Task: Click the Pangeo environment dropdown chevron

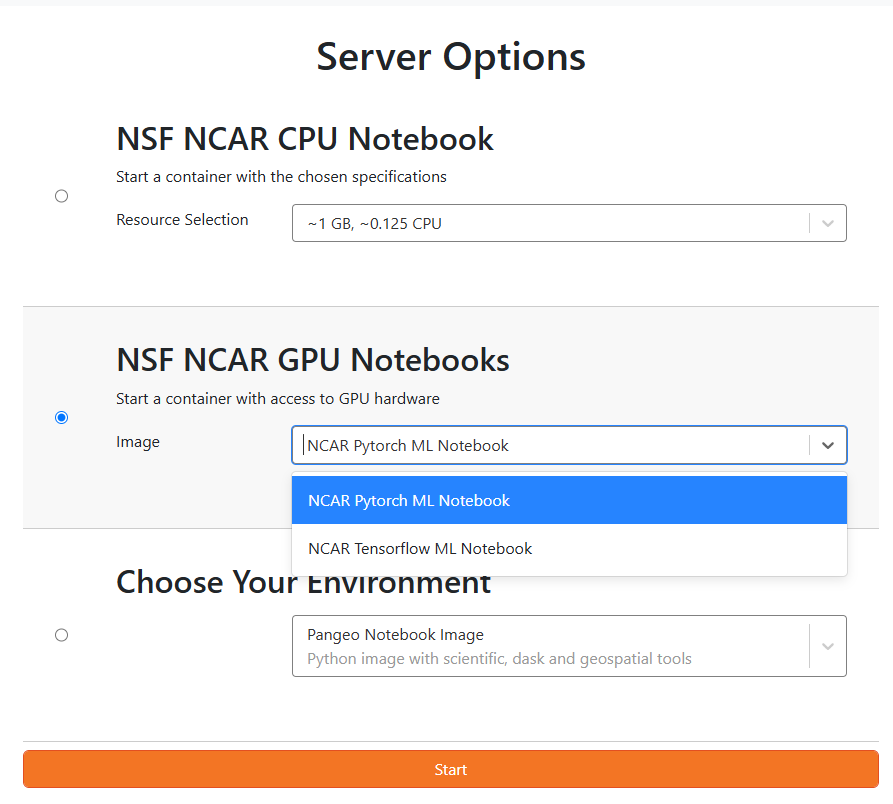Action: tap(828, 646)
